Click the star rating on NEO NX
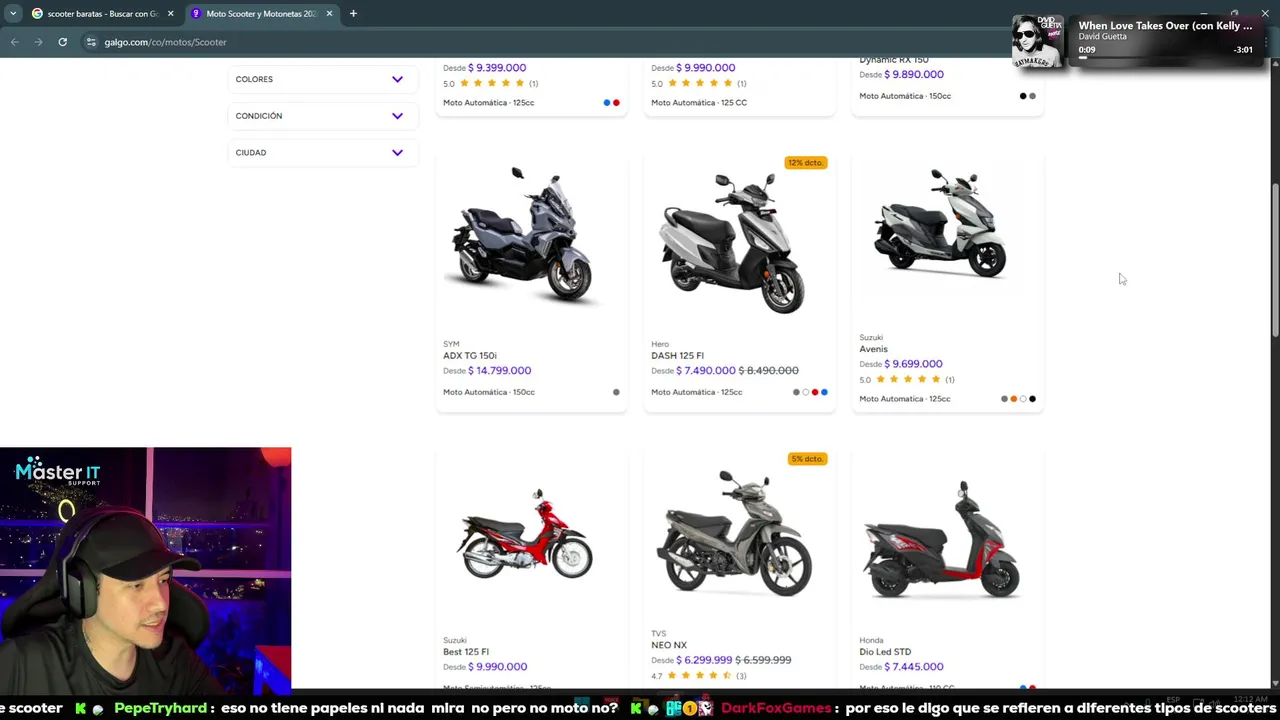This screenshot has height=720, width=1280. pyautogui.click(x=700, y=676)
